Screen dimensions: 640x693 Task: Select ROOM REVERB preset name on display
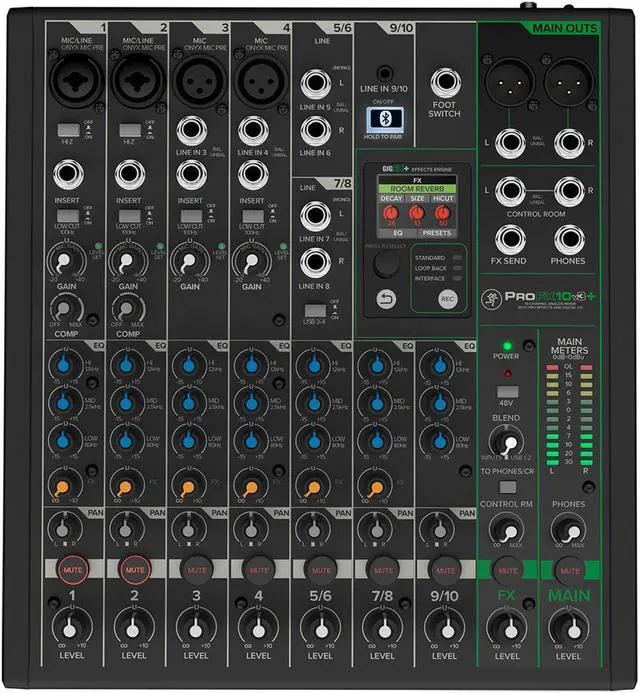tap(417, 189)
